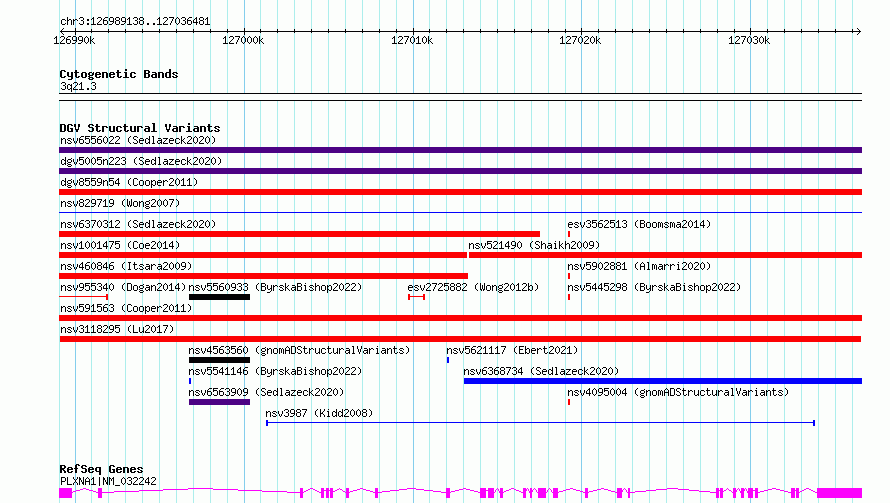Select nsv521490 (Shaikh2009) label
890x503 pixels.
pos(534,245)
